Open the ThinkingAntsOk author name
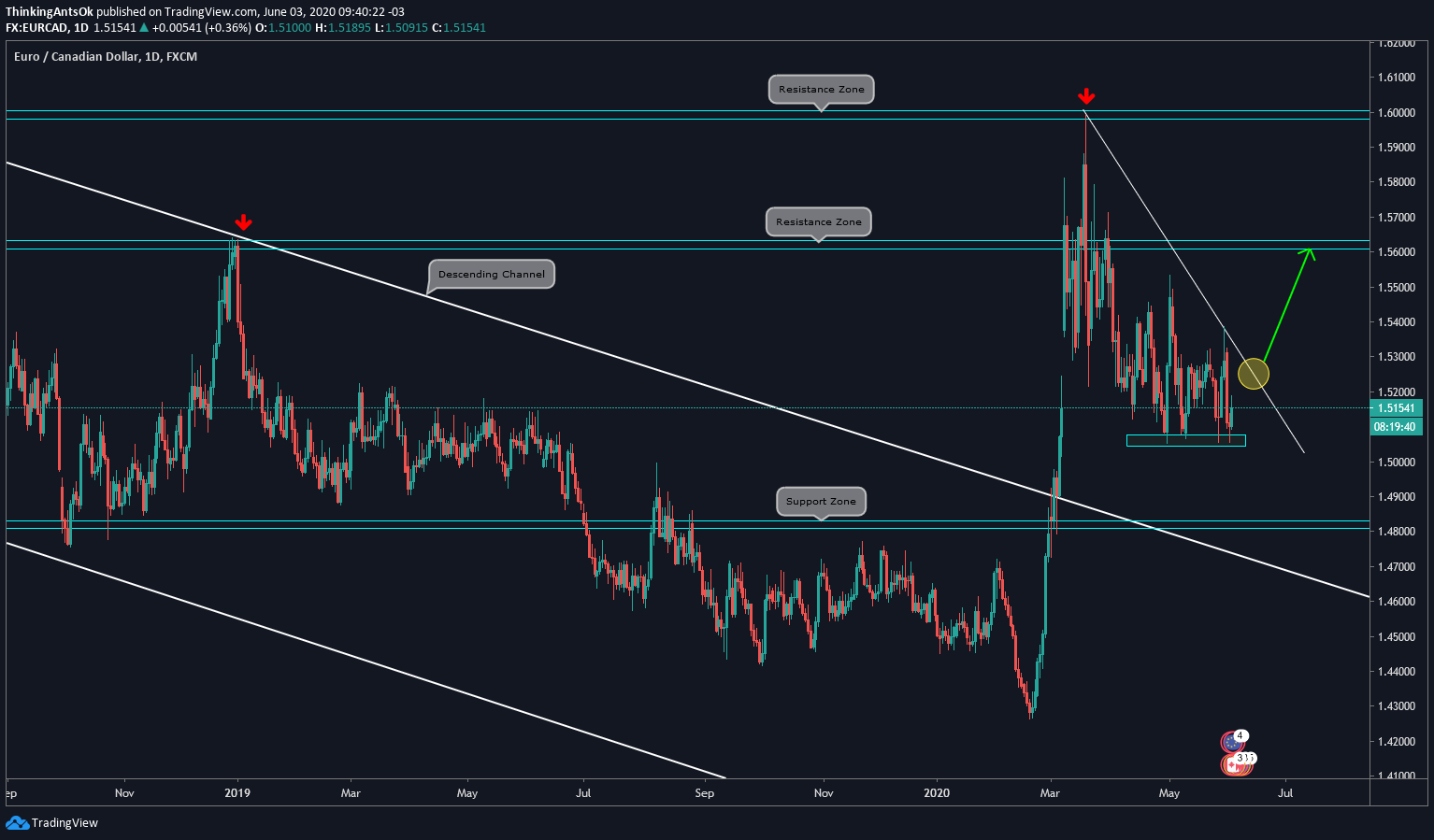 click(49, 12)
